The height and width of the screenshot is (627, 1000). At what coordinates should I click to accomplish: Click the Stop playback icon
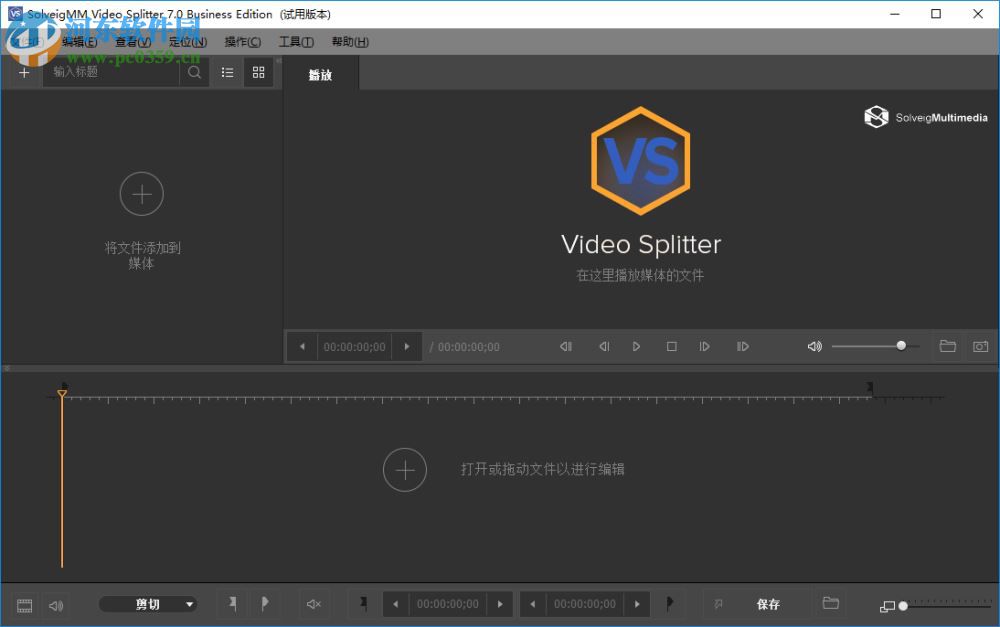pyautogui.click(x=671, y=346)
